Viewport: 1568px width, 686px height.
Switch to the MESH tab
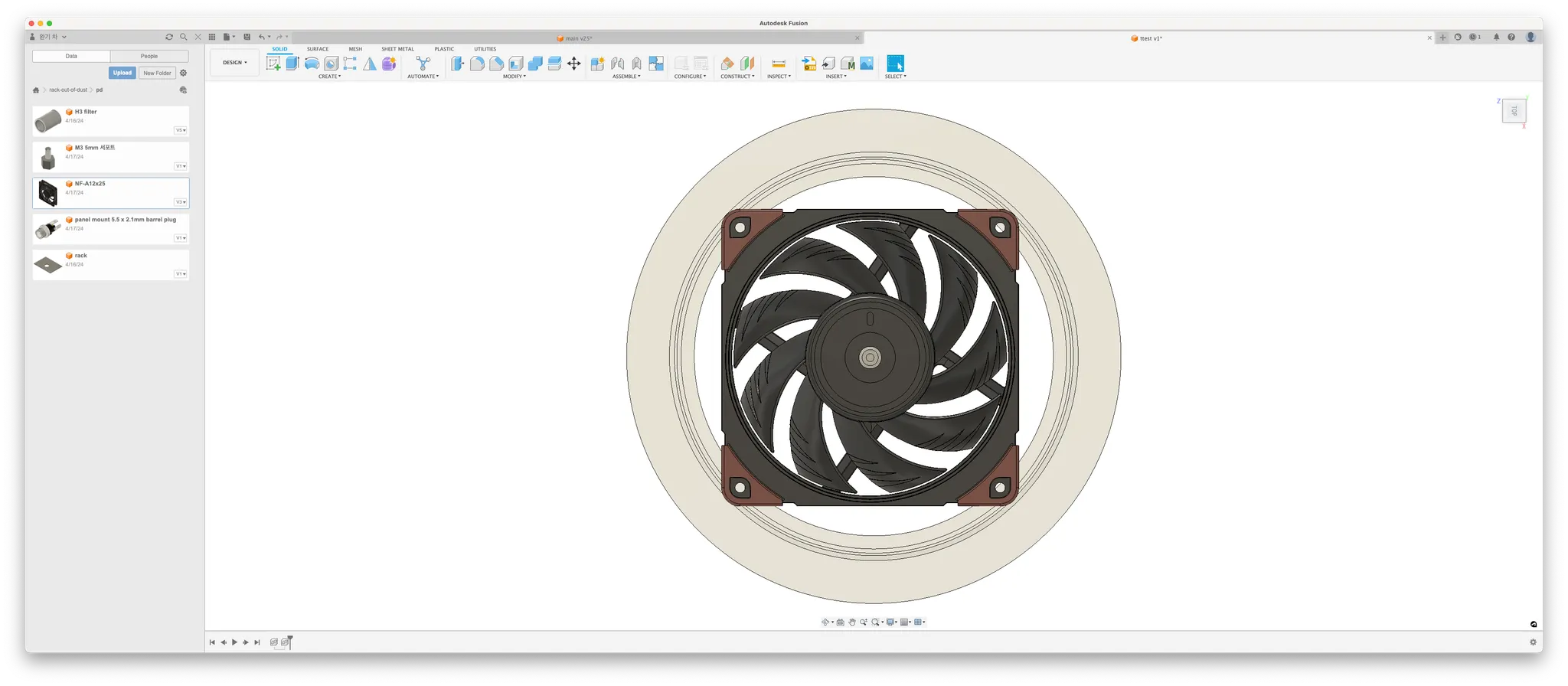coord(355,49)
